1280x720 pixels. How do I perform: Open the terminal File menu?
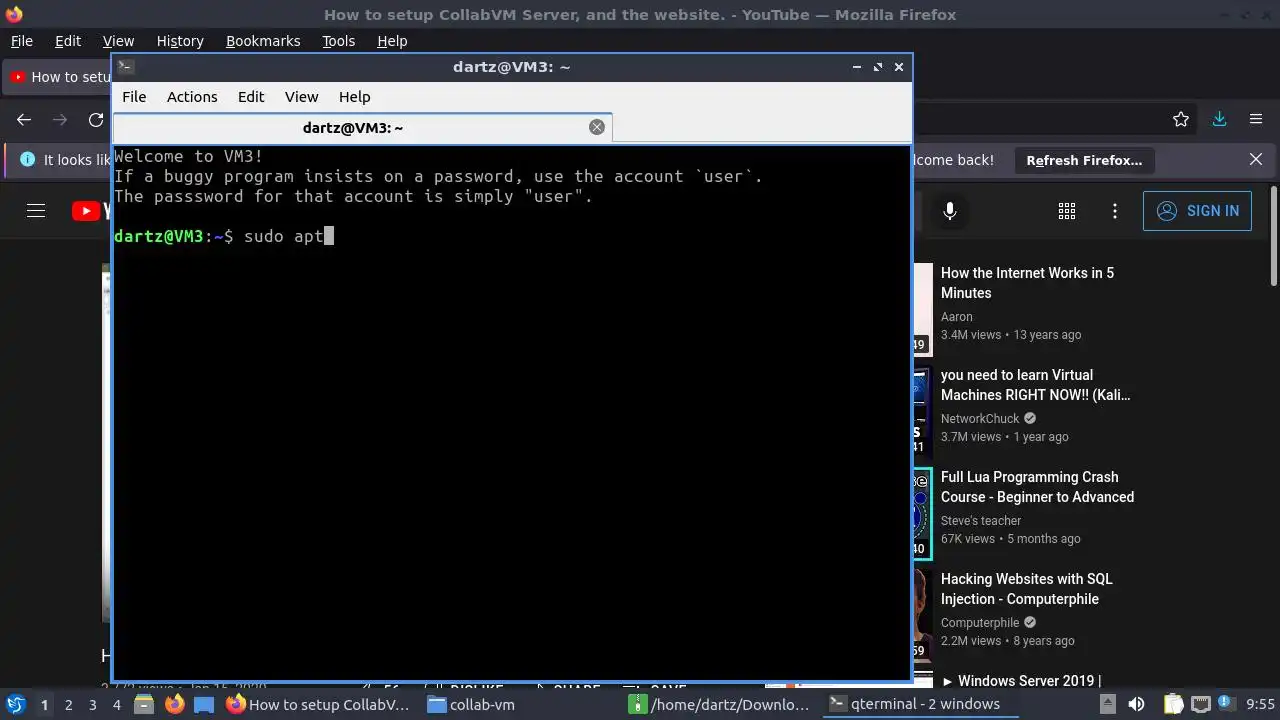click(134, 97)
